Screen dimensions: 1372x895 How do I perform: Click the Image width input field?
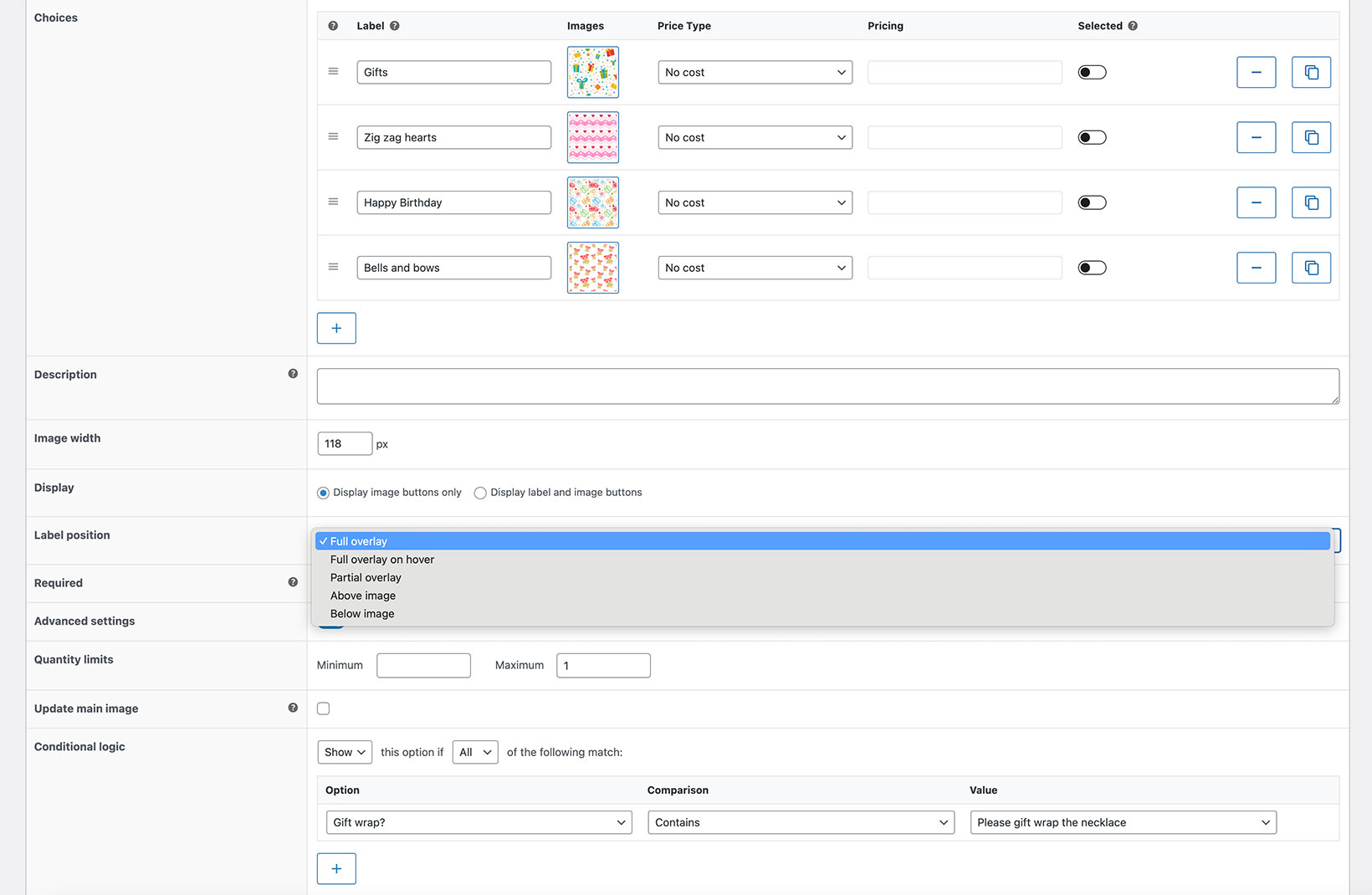(344, 444)
